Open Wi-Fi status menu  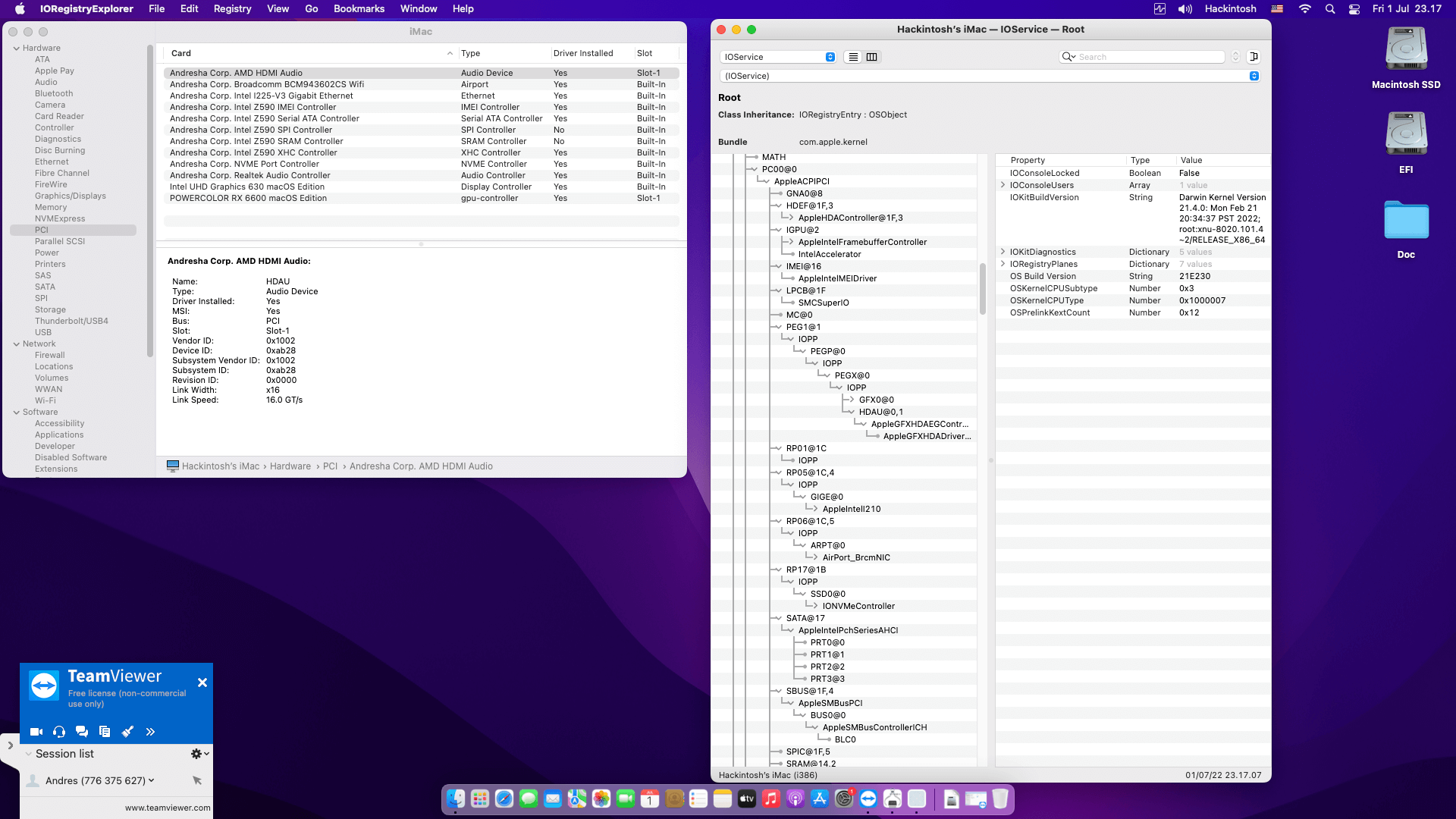1304,9
